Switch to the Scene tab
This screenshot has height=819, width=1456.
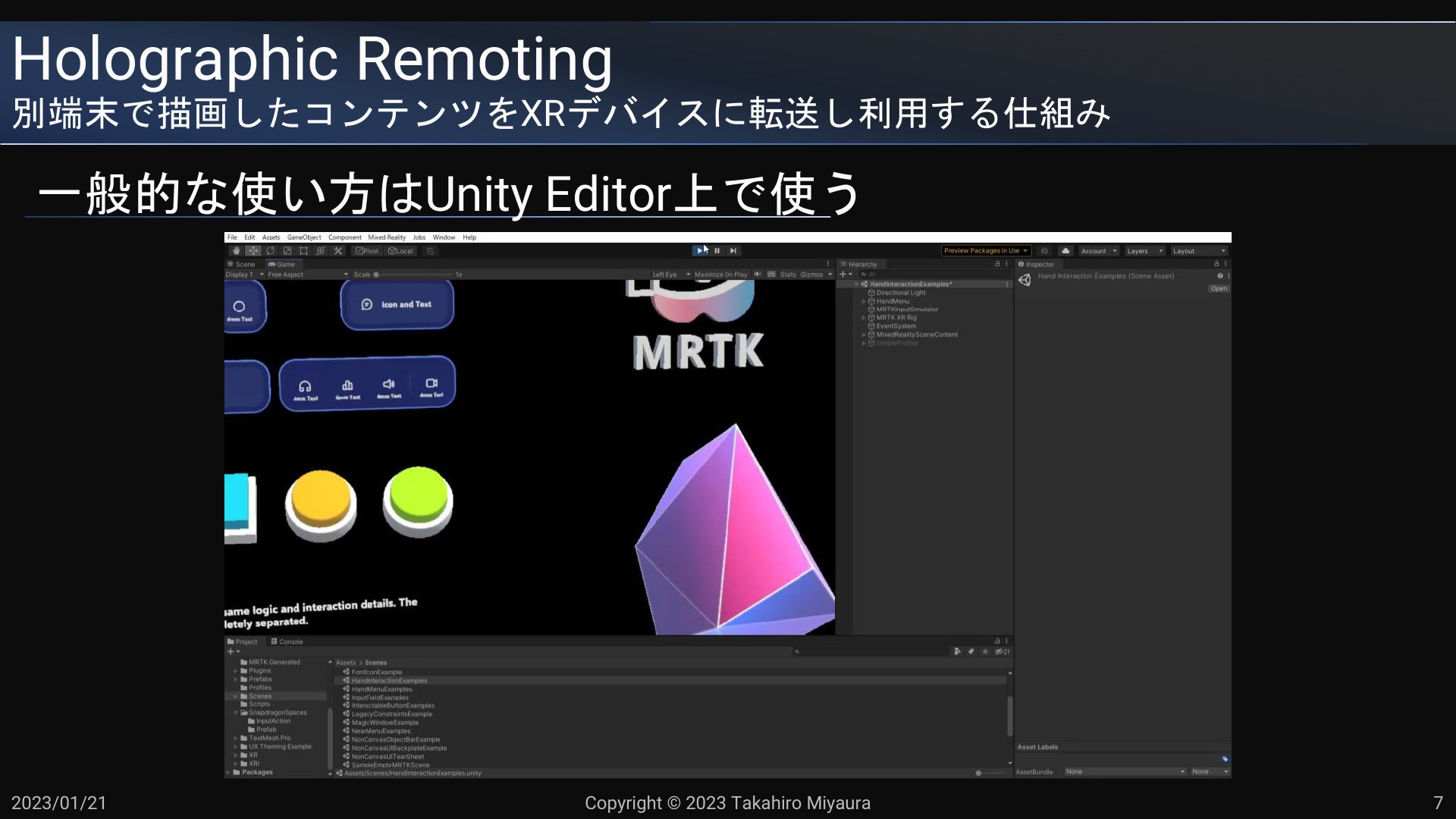point(242,265)
